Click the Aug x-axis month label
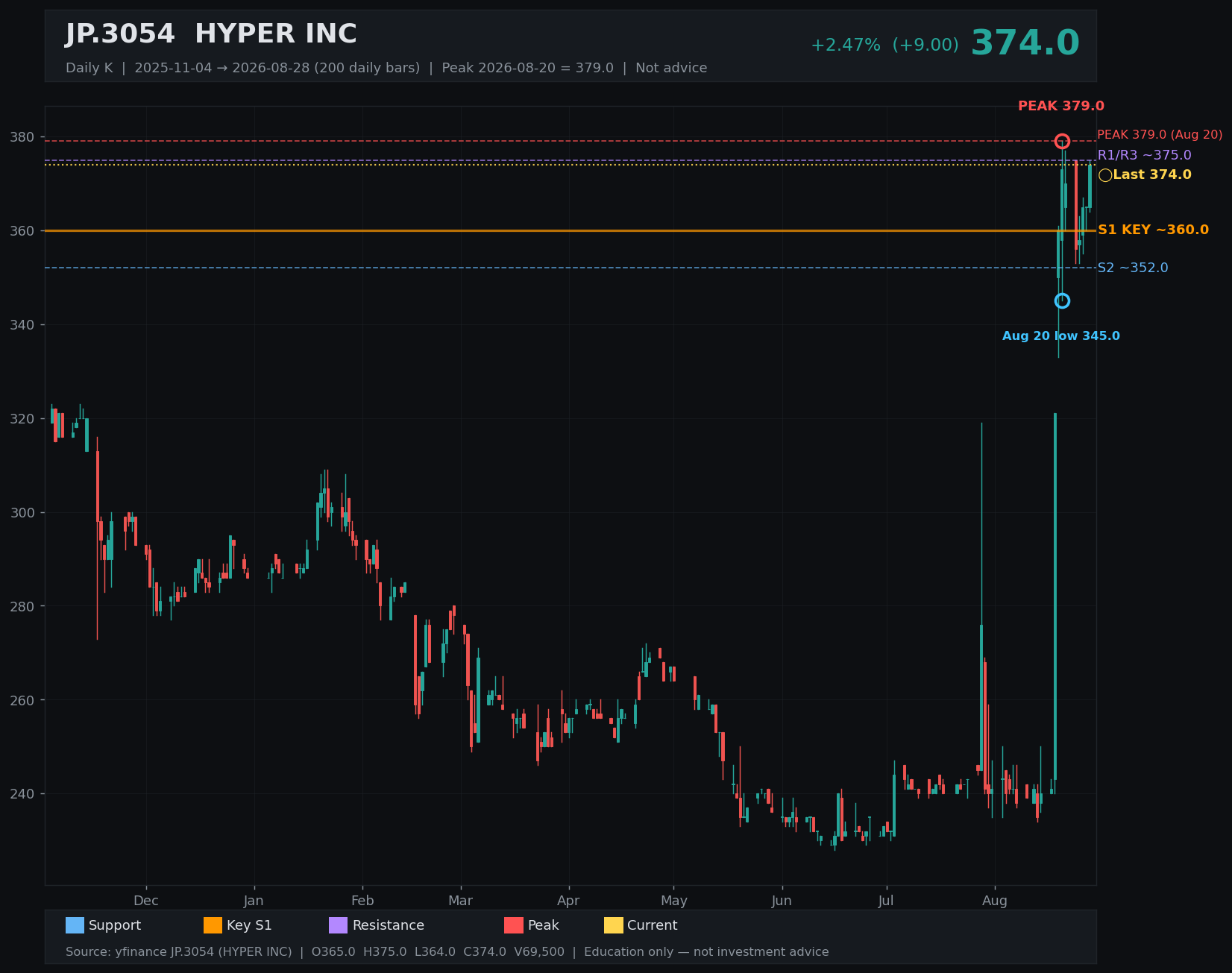1232x973 pixels. click(x=995, y=901)
